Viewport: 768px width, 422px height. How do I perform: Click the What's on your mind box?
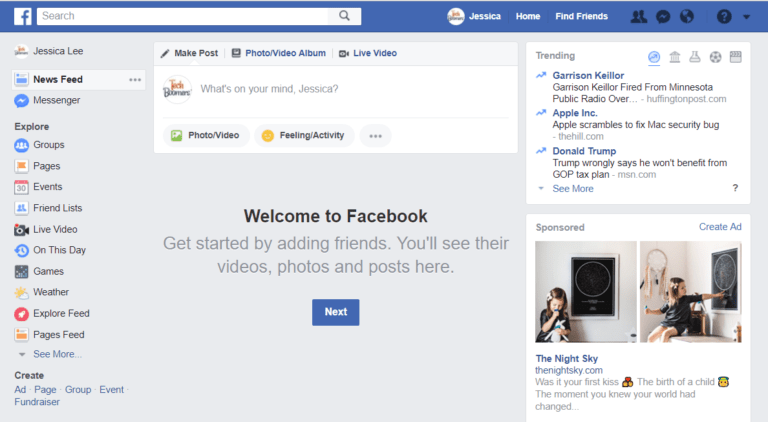point(269,89)
